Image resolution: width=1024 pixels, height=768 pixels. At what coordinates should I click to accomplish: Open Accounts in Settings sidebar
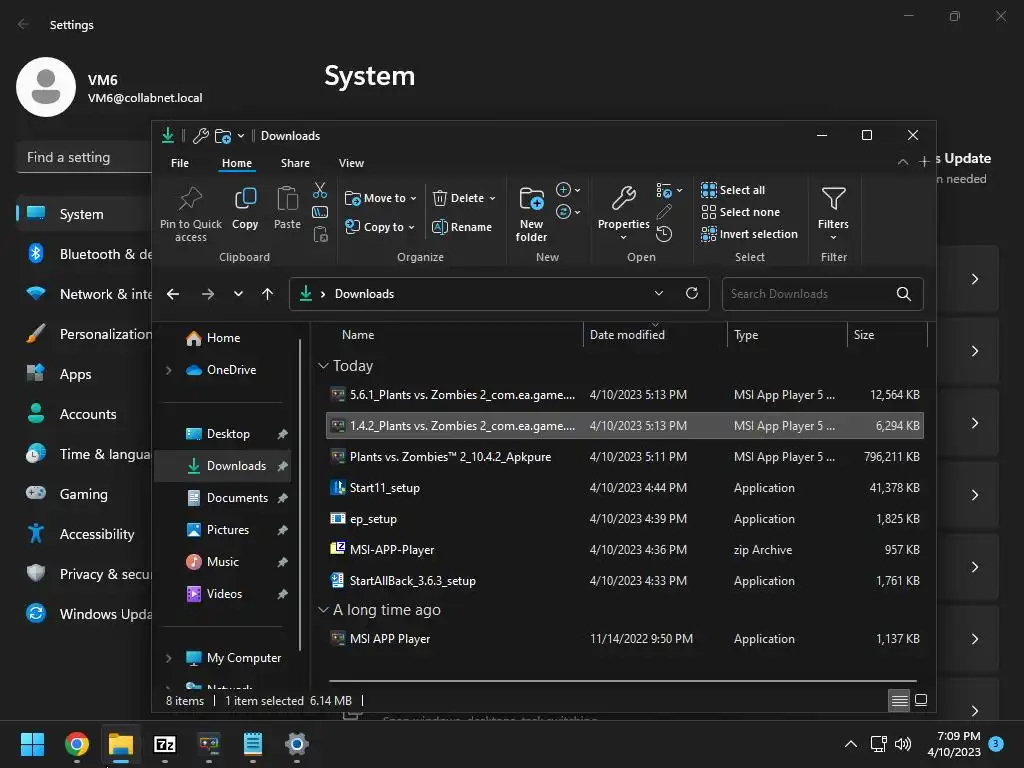88,414
